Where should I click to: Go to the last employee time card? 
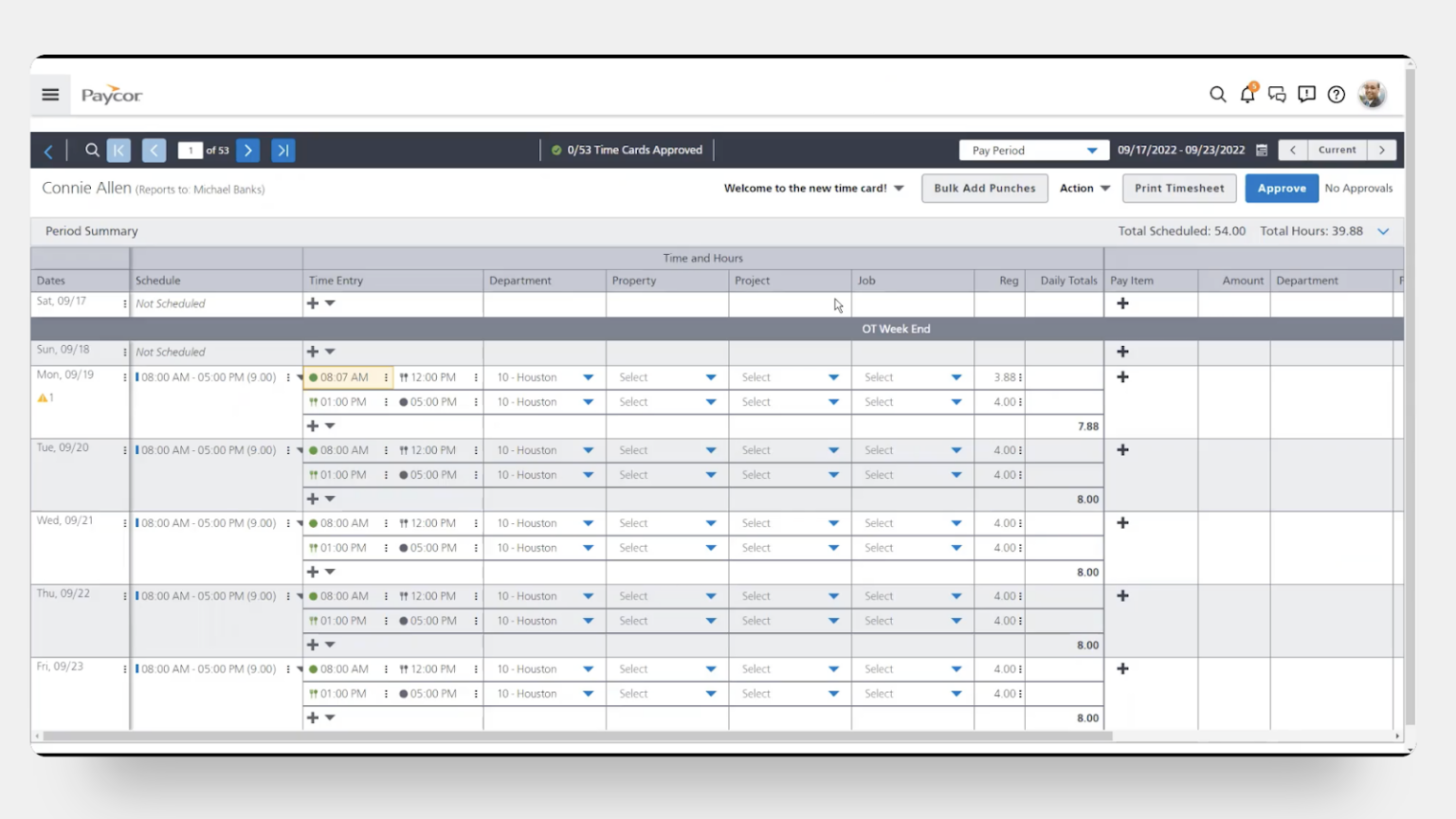[x=282, y=150]
